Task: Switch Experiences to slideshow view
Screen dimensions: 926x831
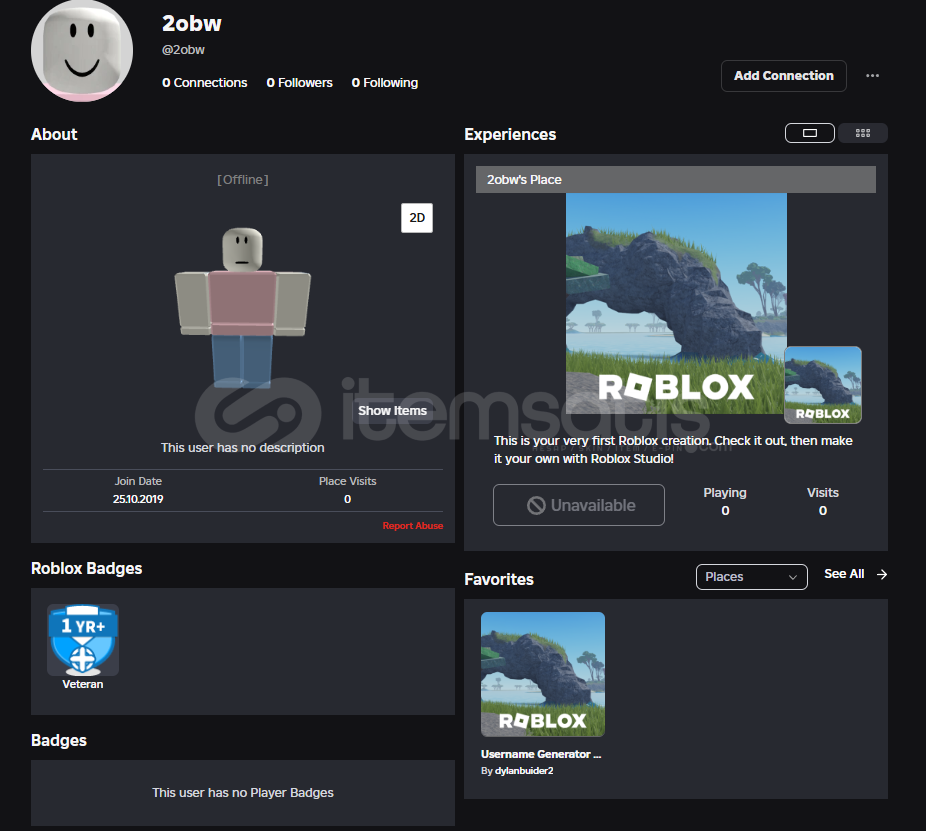Action: pyautogui.click(x=810, y=133)
